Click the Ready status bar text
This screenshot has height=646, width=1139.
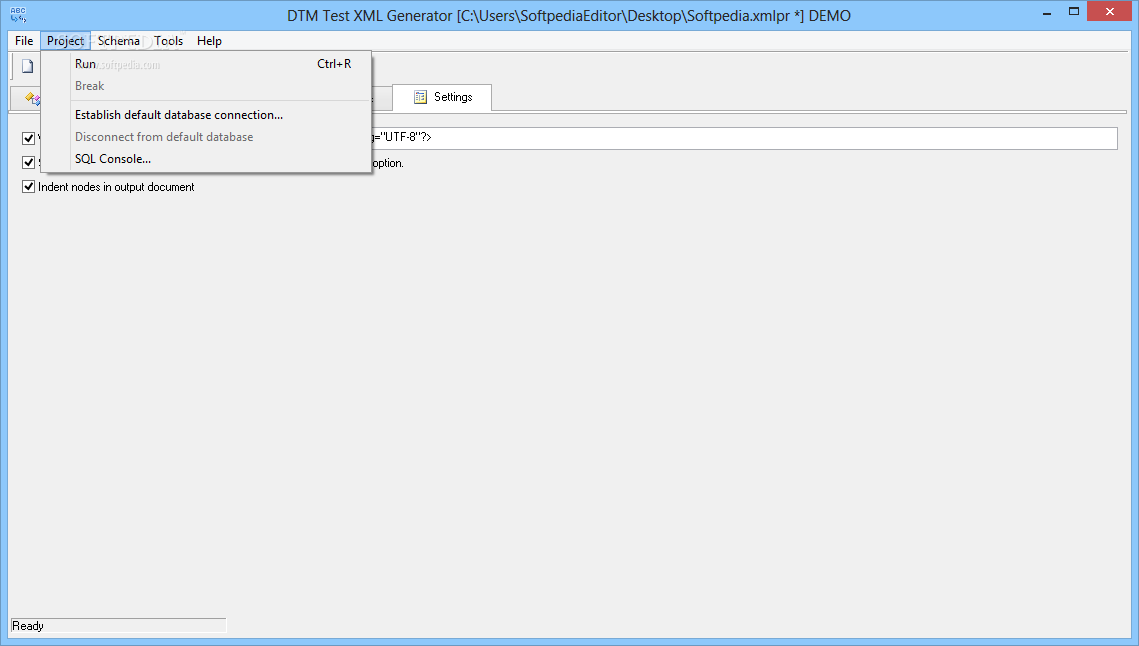point(28,626)
